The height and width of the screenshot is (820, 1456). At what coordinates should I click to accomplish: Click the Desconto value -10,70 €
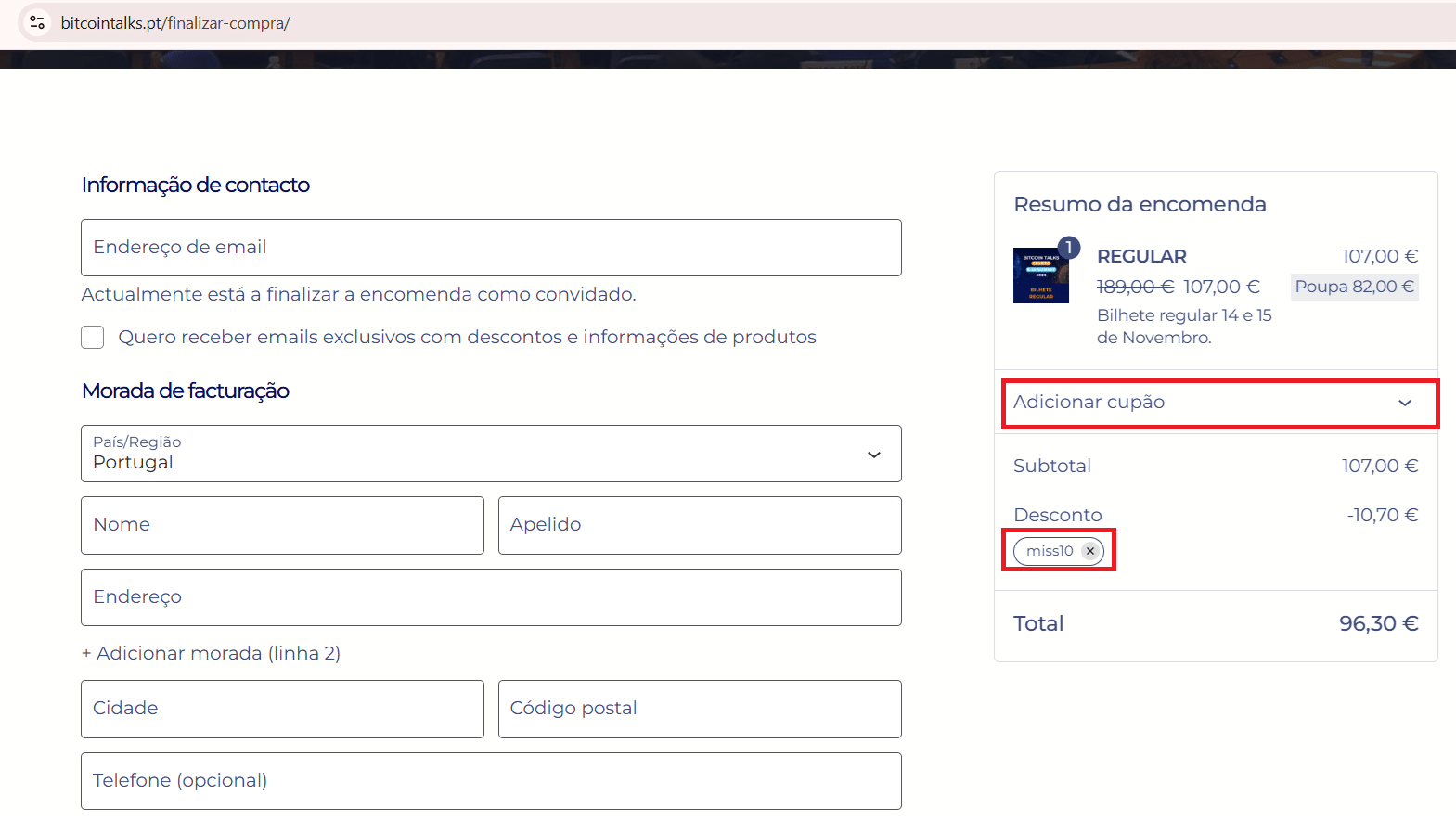pyautogui.click(x=1383, y=515)
